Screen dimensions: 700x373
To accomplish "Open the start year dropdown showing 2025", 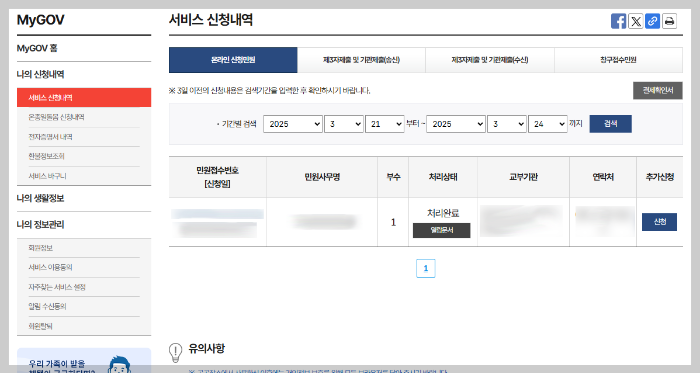I will [x=293, y=124].
